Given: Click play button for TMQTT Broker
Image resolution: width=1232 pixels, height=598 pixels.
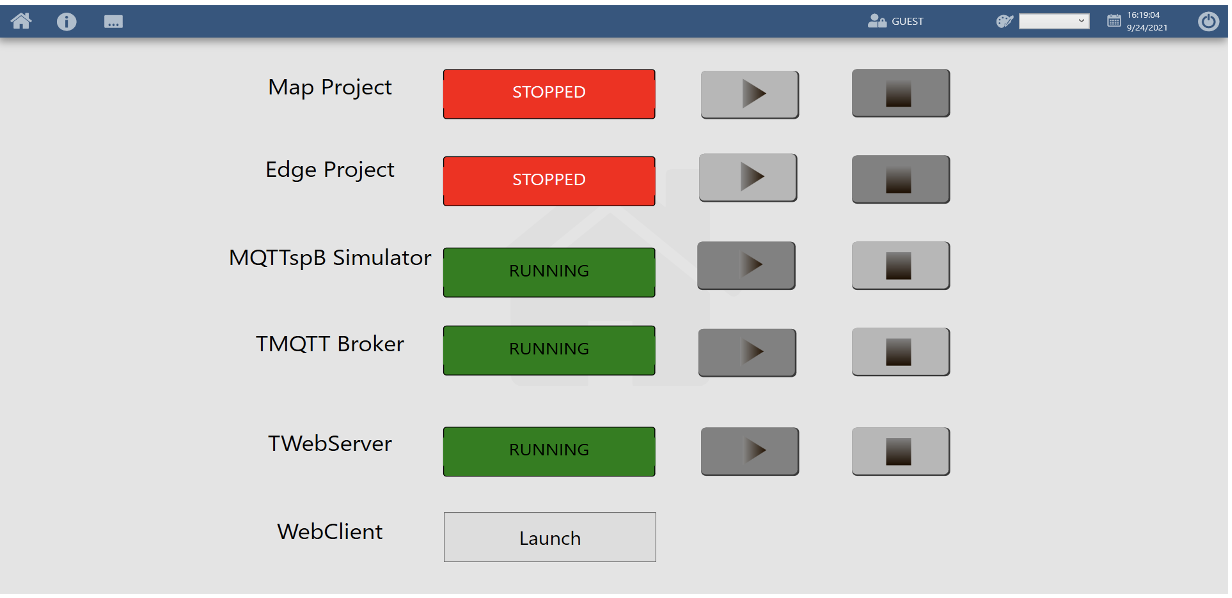Looking at the screenshot, I should click(747, 352).
